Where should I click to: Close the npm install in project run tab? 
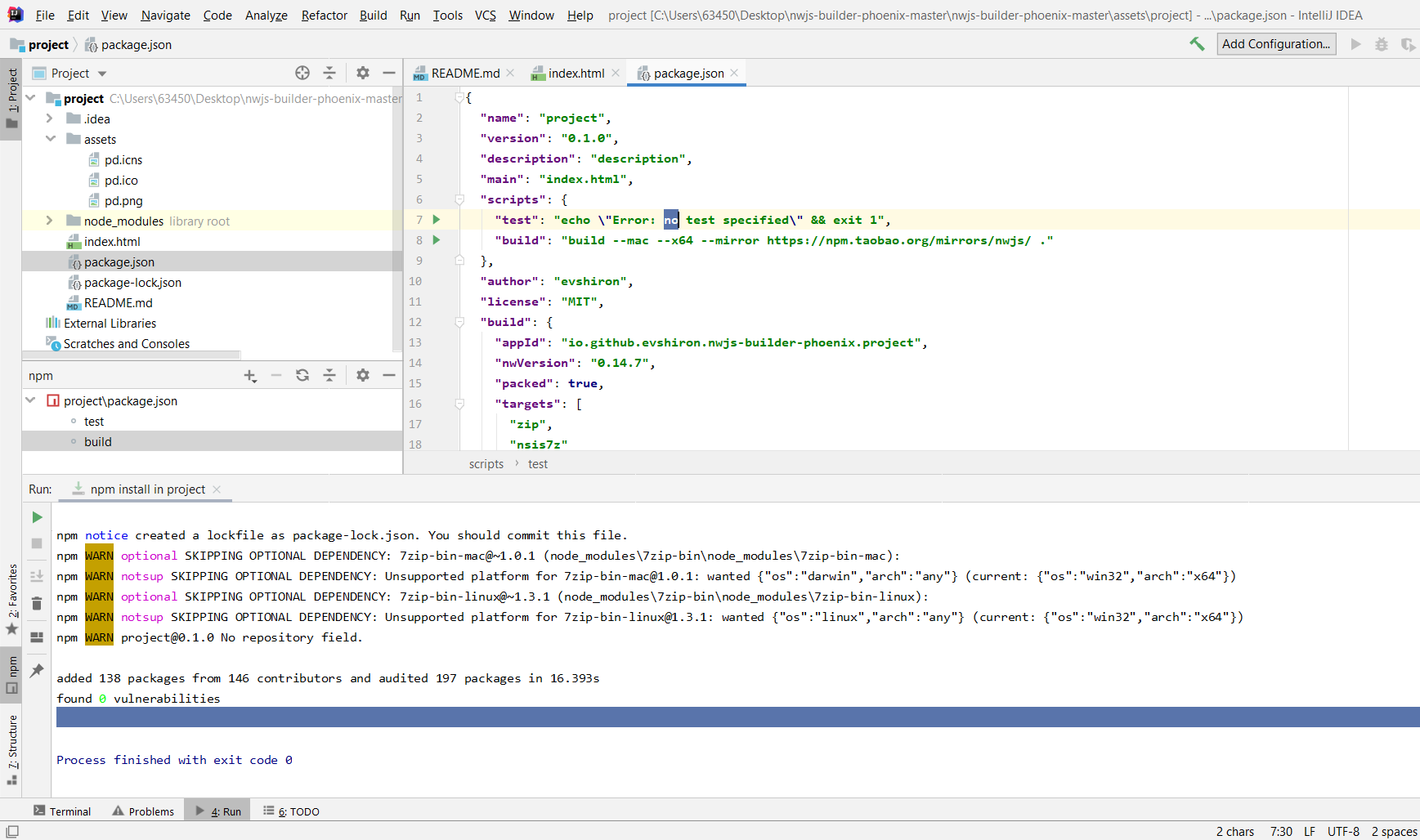(x=217, y=489)
